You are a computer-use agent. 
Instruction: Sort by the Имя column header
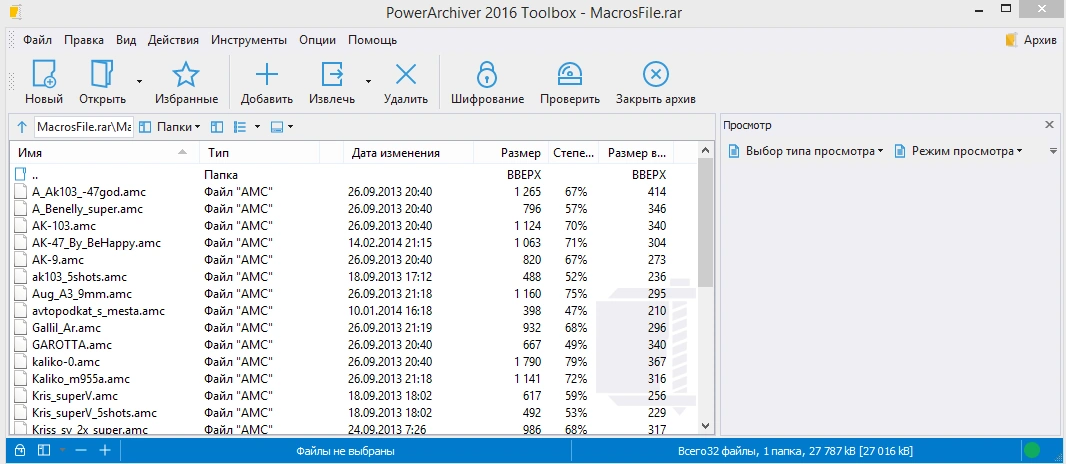[104, 153]
